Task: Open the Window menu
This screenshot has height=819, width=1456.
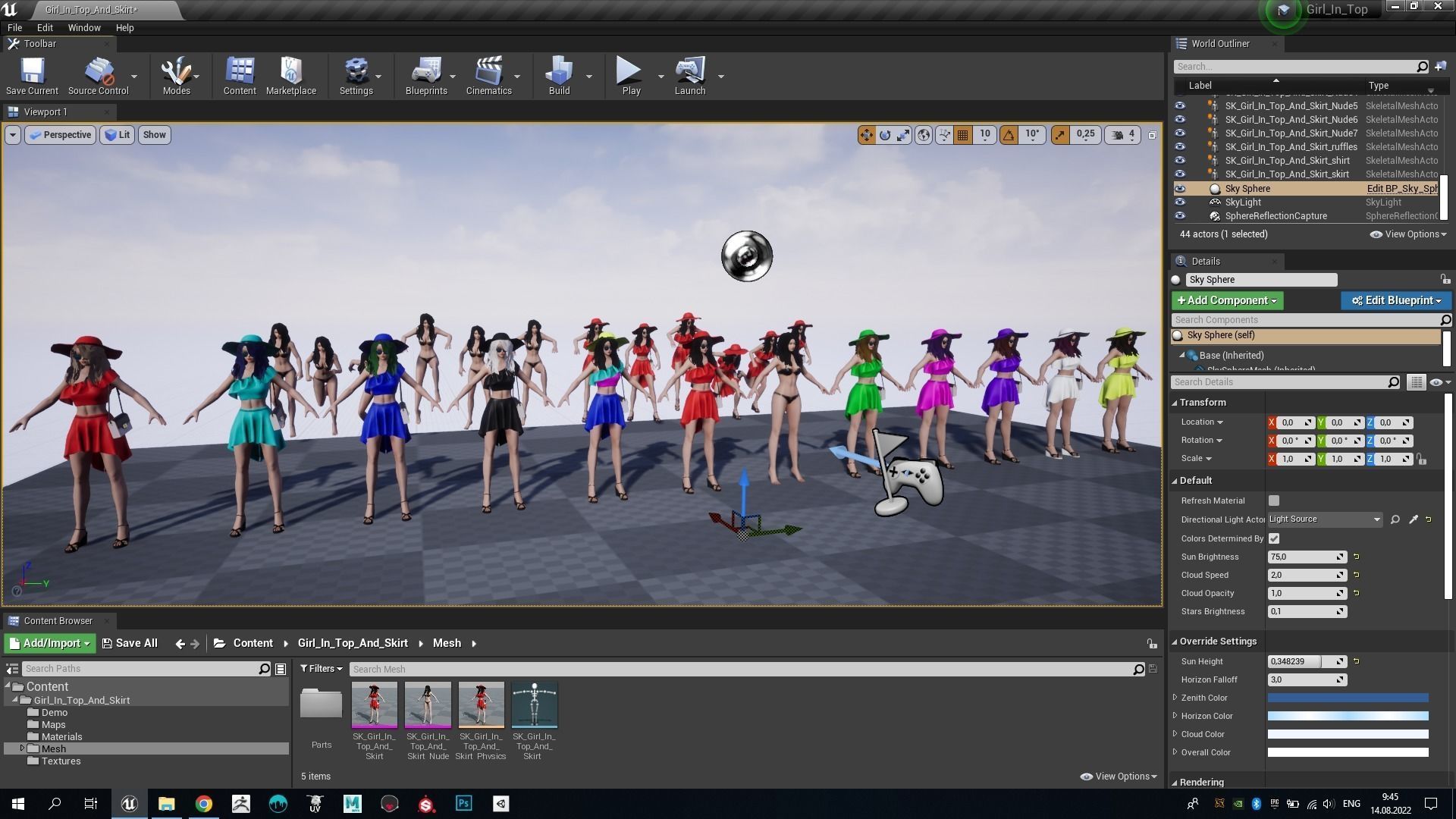Action: 83,27
